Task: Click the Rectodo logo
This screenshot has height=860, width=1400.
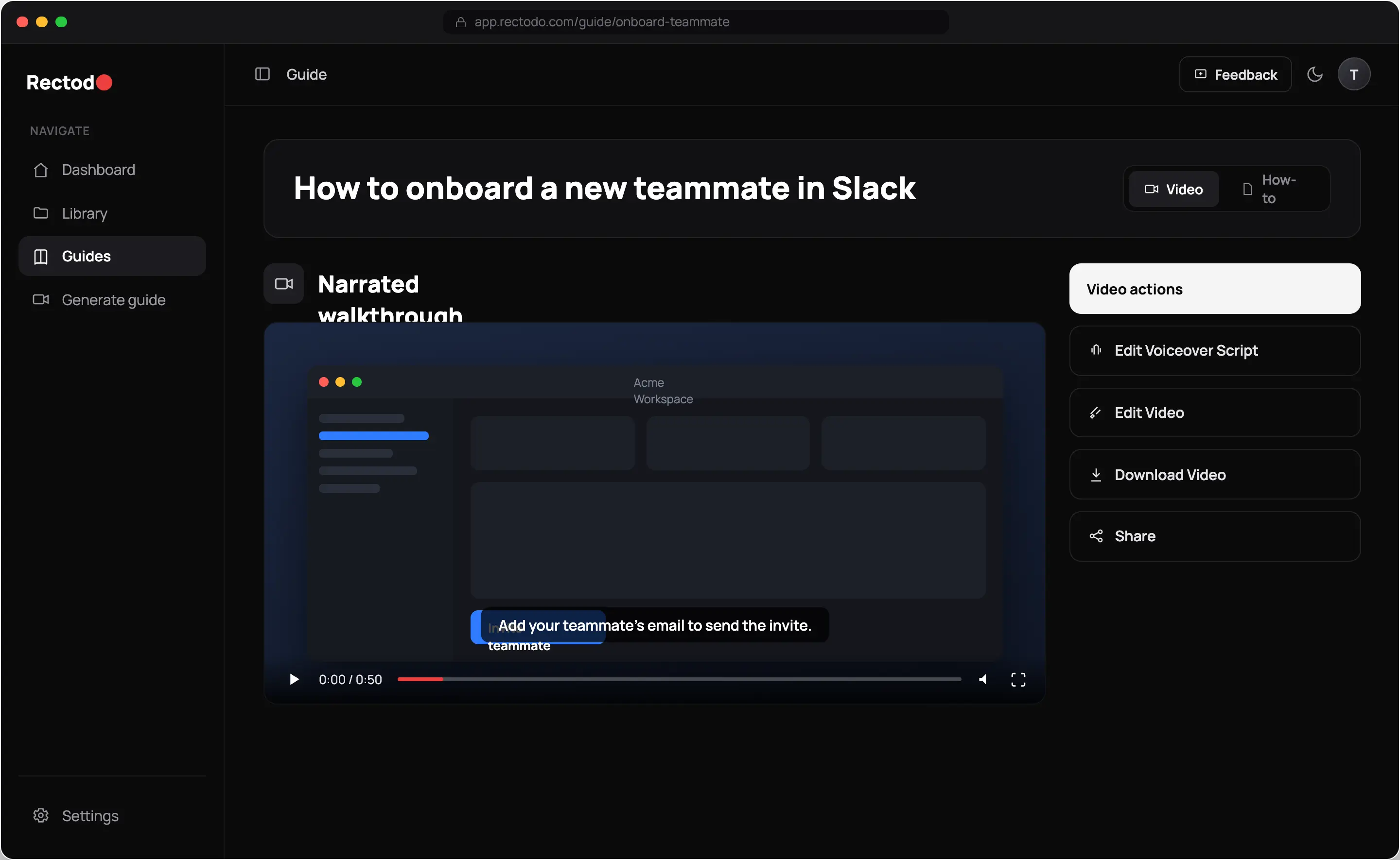Action: [x=70, y=83]
